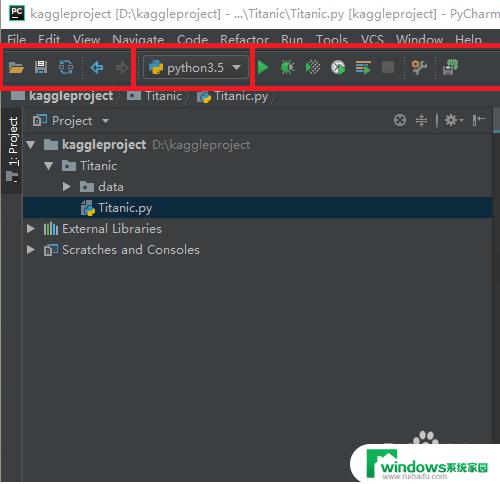Image resolution: width=500 pixels, height=484 pixels.
Task: Toggle the 1: Project side tab
Action: click(13, 149)
